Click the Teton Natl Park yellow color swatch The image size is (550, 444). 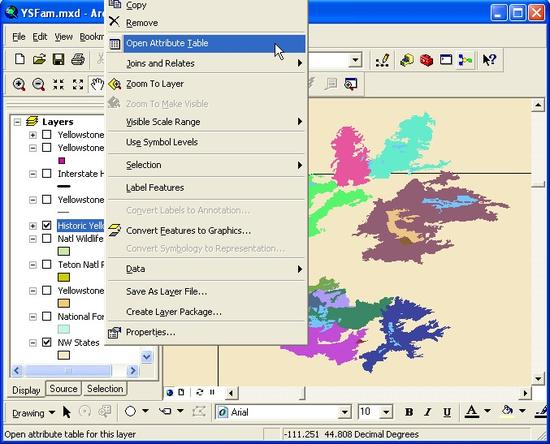(64, 277)
